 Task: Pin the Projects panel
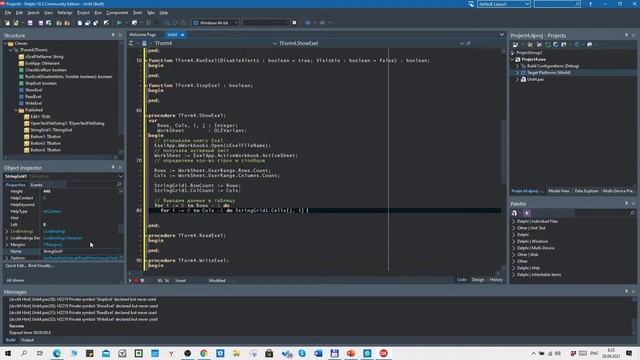pyautogui.click(x=627, y=36)
